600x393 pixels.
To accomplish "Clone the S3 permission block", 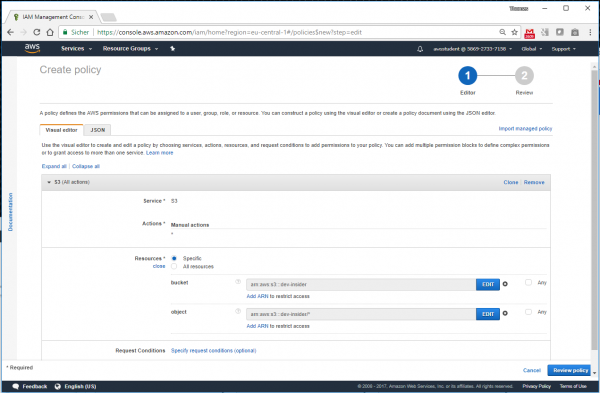I will 510,182.
